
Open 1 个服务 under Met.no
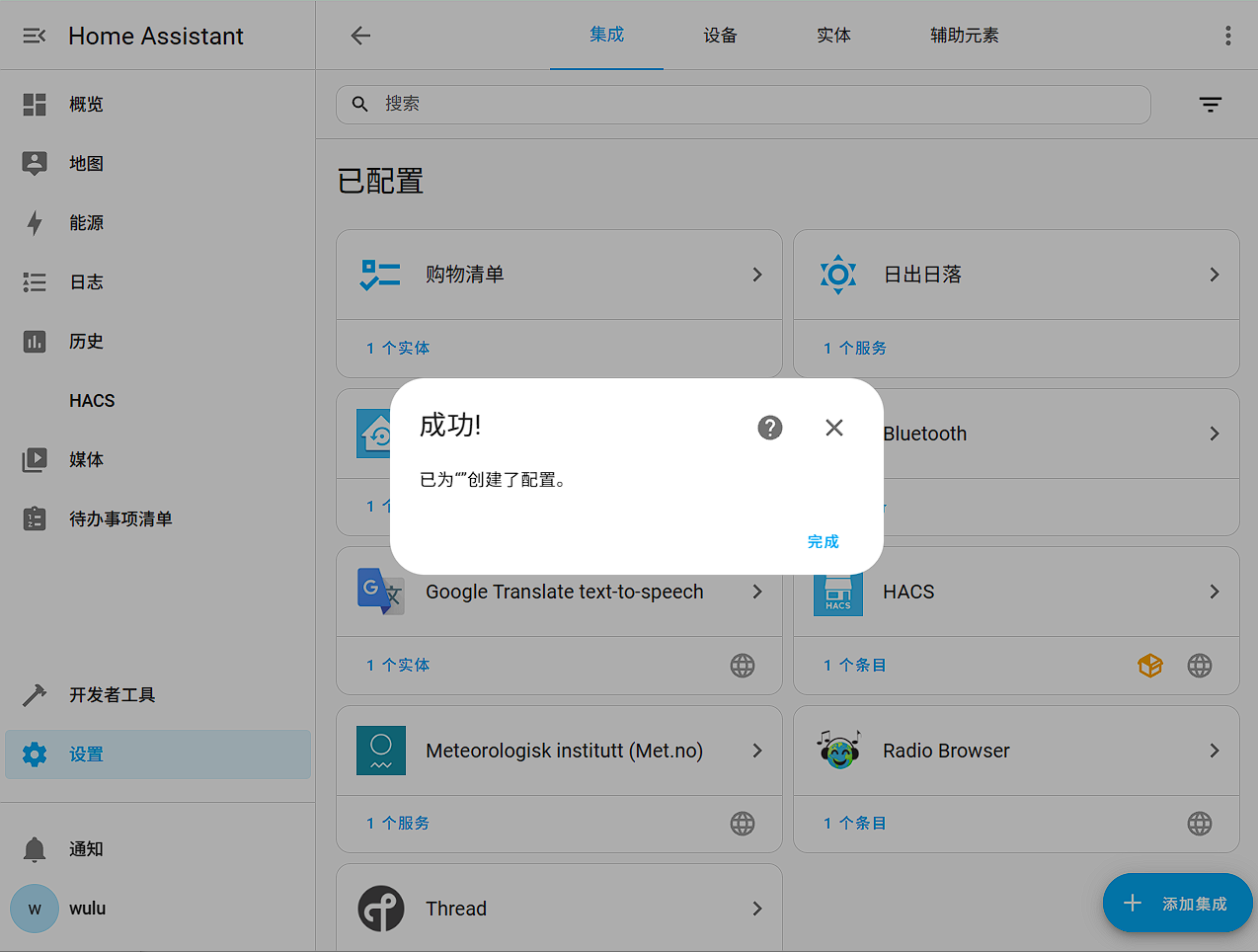398,823
